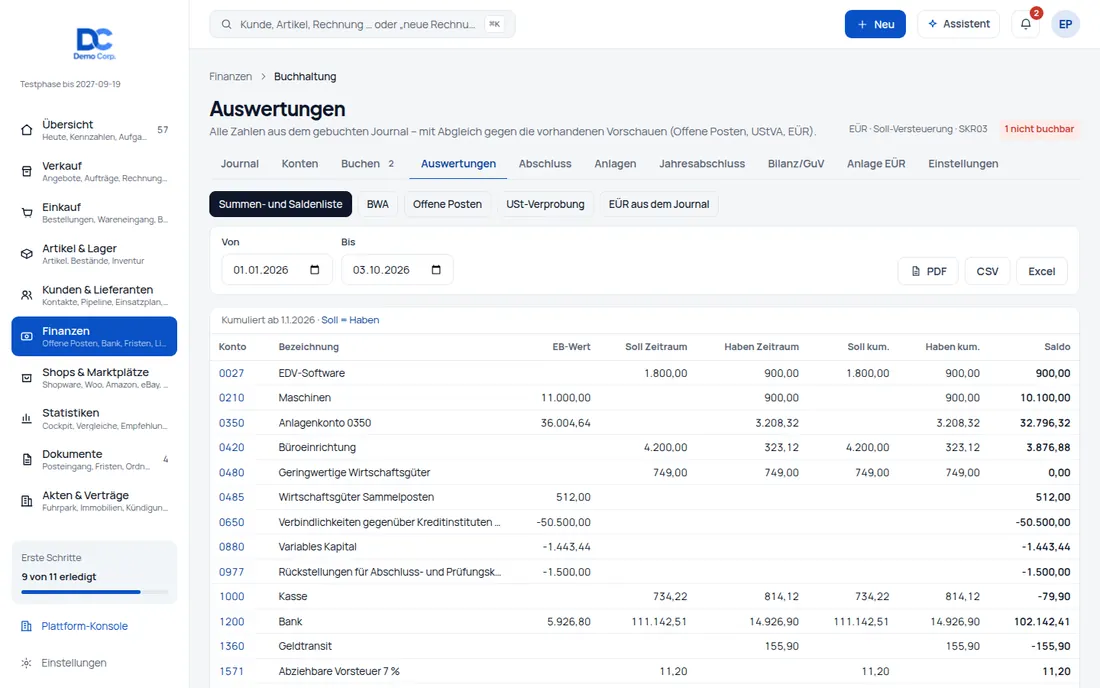Click the 'Variables Kapital' row name

317,547
